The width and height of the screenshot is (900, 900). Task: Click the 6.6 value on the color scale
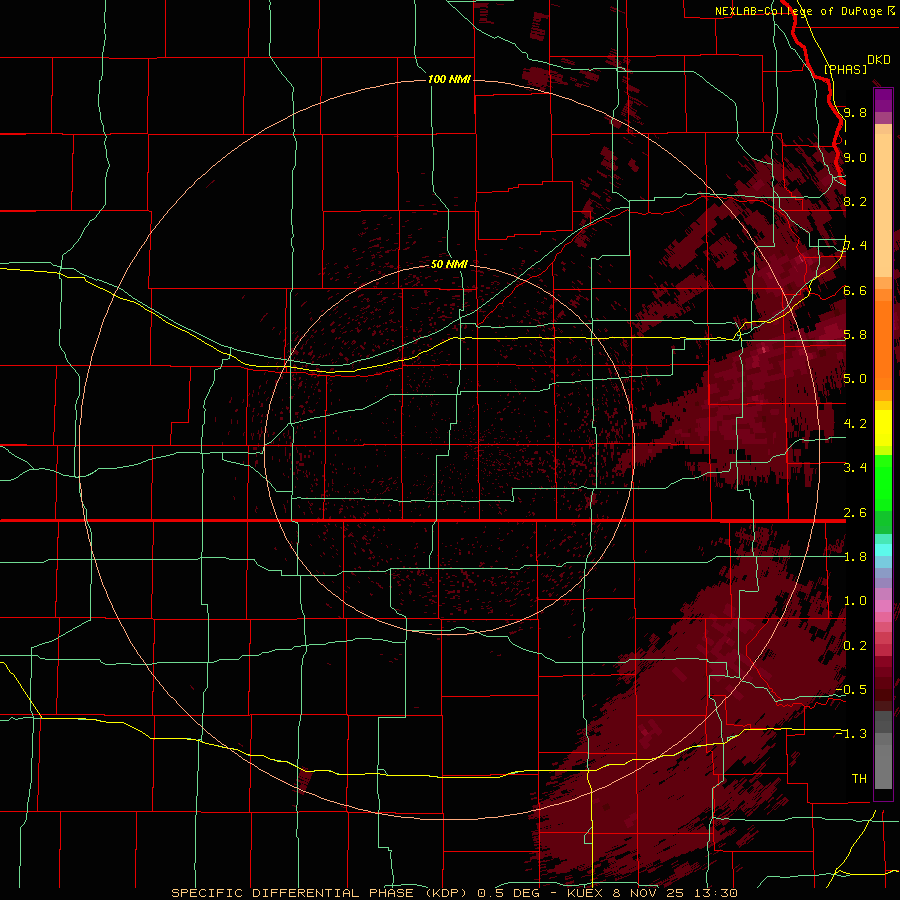(x=855, y=290)
